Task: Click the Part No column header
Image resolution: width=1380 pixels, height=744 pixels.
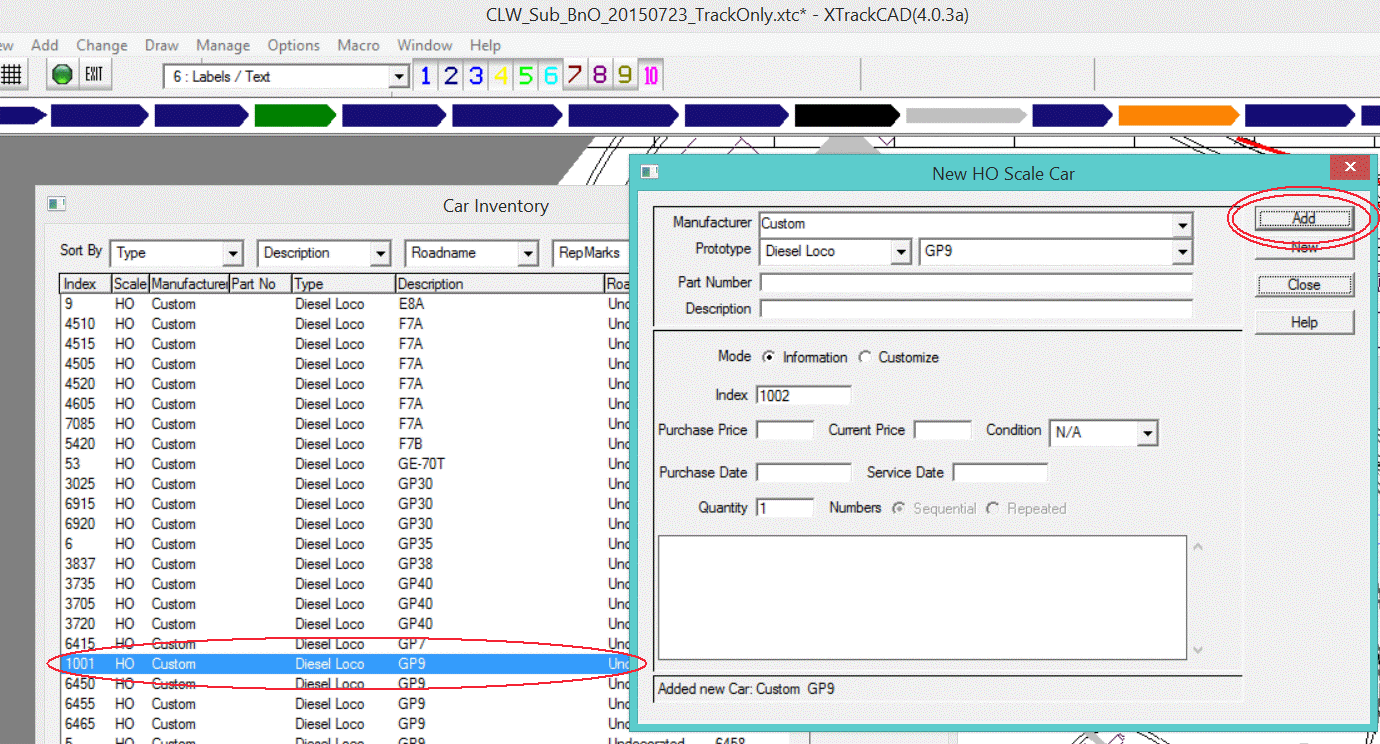Action: [260, 284]
